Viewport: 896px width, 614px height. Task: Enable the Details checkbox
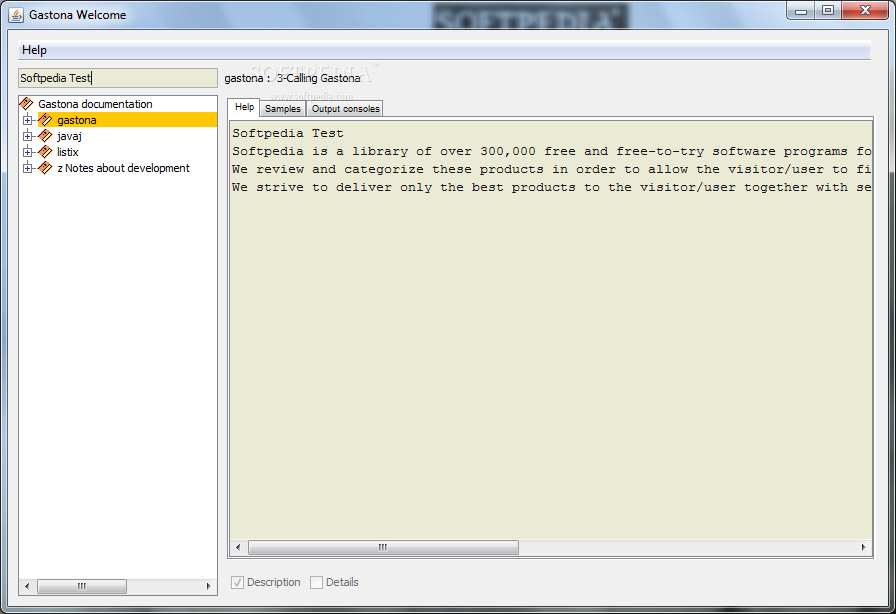point(316,582)
